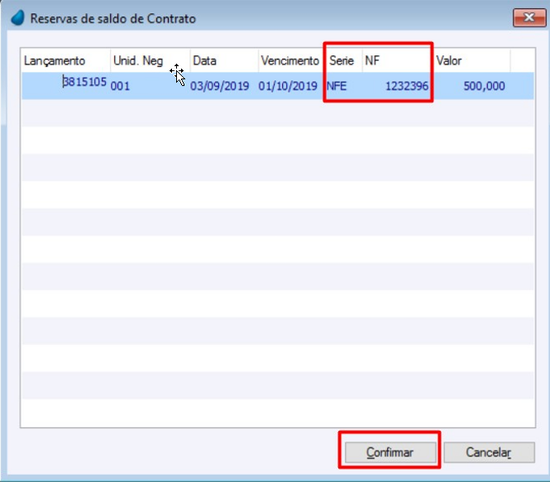The width and height of the screenshot is (550, 482).
Task: Close the Reservas de saldo dialog
Action: [529, 18]
